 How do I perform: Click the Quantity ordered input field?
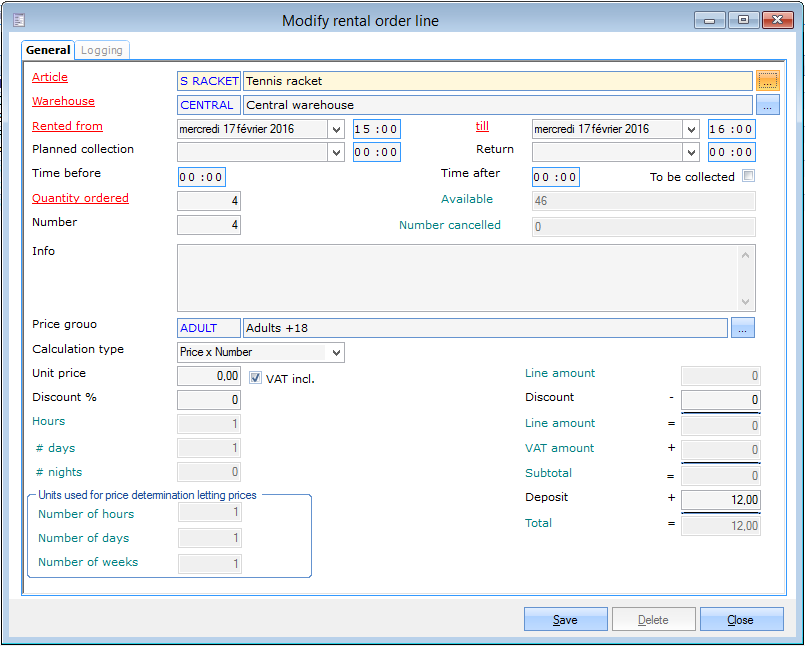208,201
